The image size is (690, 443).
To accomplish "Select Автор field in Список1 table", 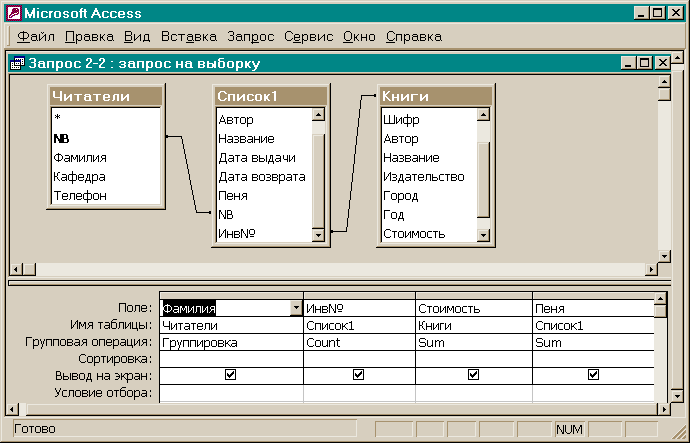I will point(264,120).
